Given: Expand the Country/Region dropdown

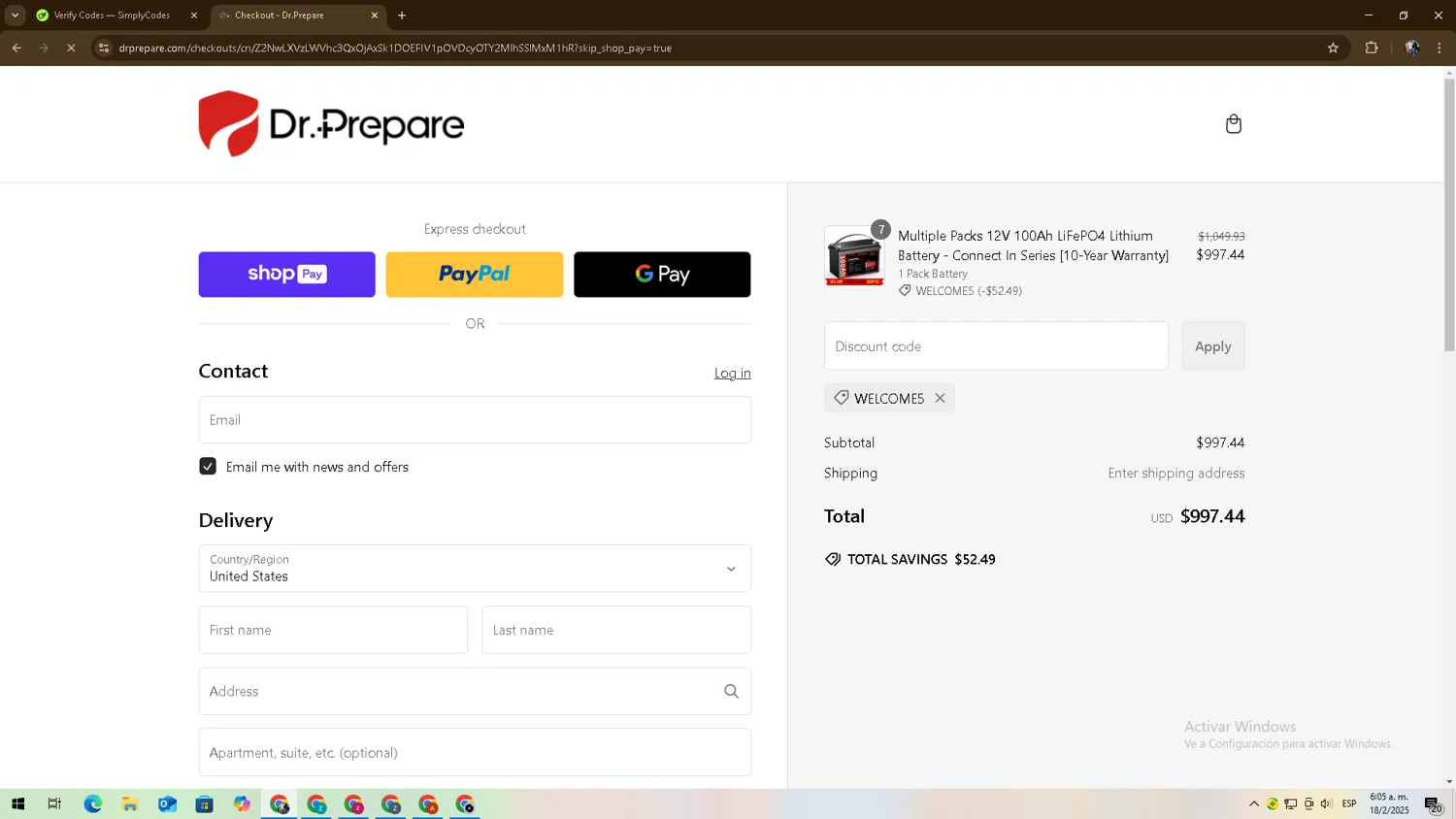Looking at the screenshot, I should click(x=475, y=569).
